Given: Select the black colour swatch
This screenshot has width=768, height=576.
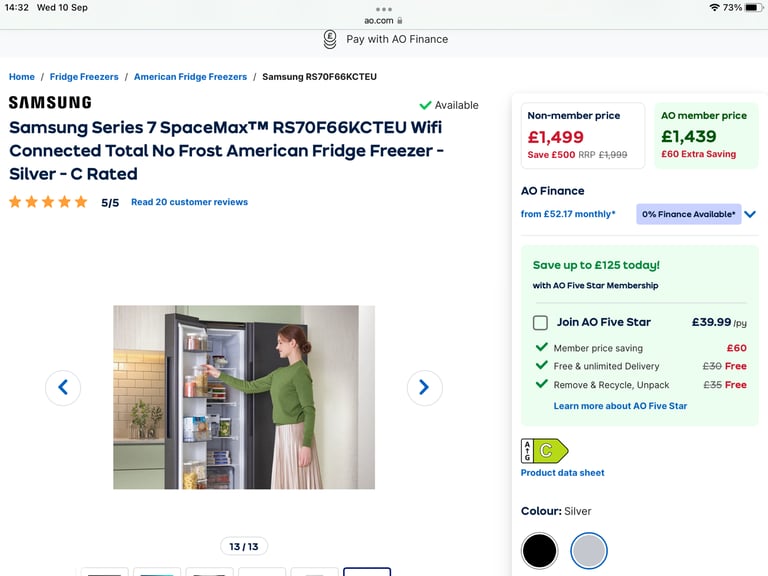Looking at the screenshot, I should point(539,551).
